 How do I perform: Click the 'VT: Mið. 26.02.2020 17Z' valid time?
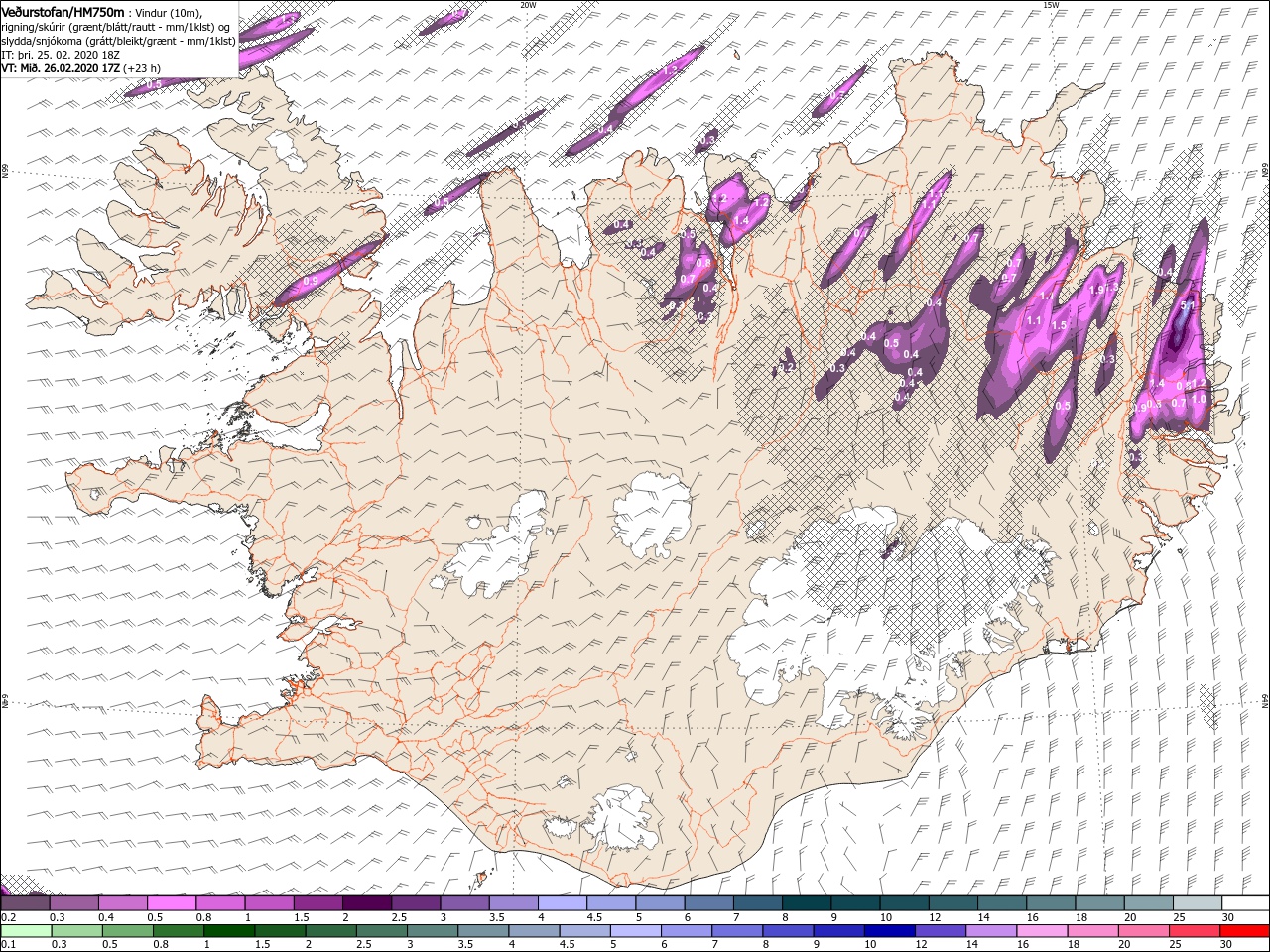[x=61, y=68]
